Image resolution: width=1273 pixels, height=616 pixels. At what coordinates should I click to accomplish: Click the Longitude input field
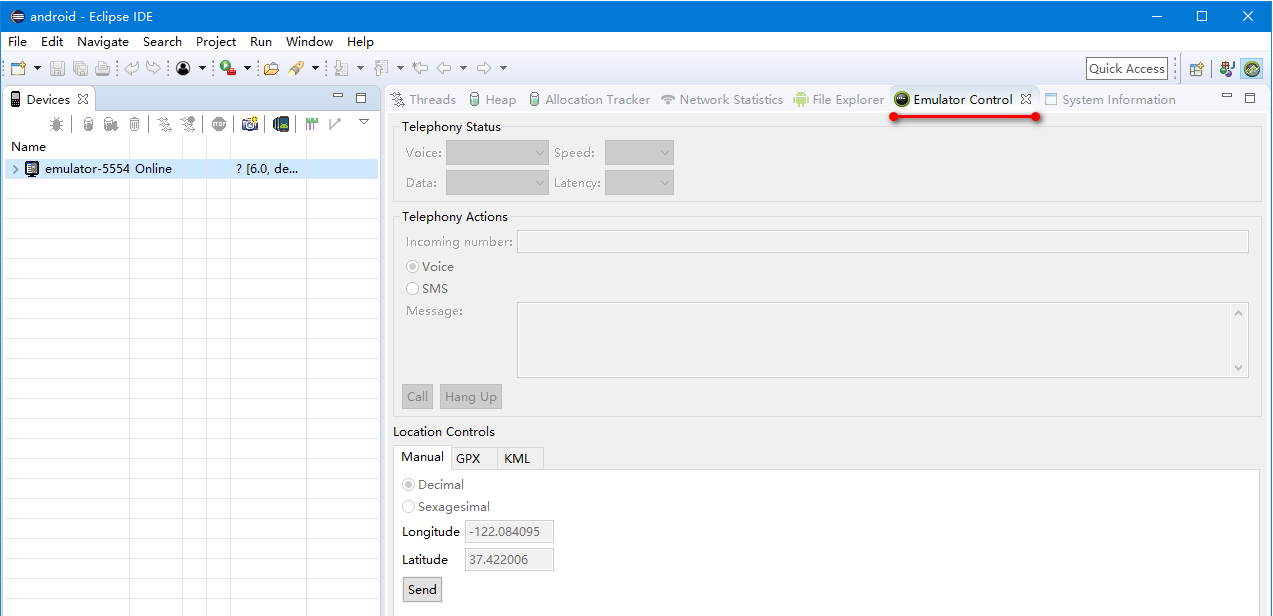509,532
